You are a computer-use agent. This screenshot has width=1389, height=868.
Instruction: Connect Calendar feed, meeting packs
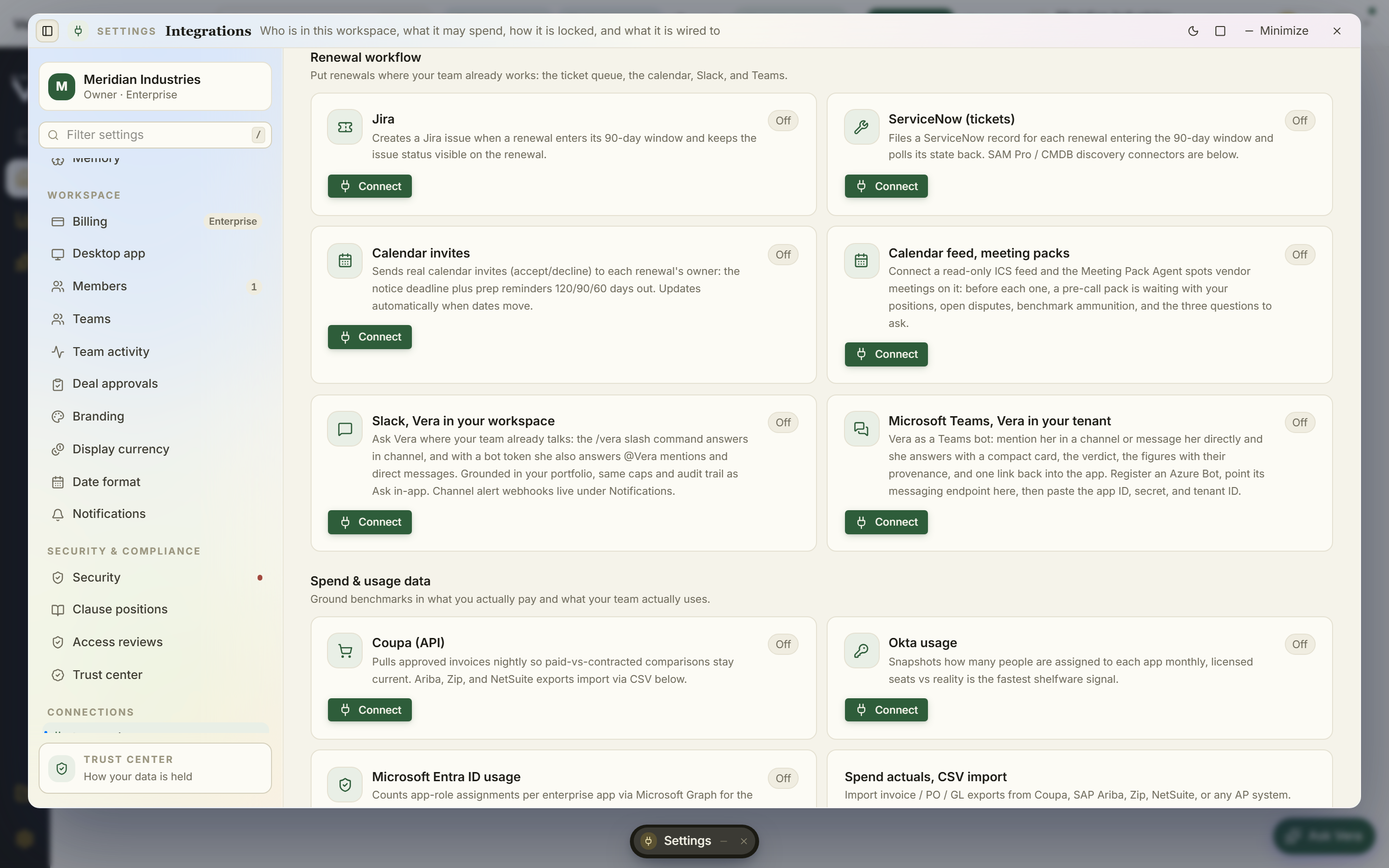[885, 354]
